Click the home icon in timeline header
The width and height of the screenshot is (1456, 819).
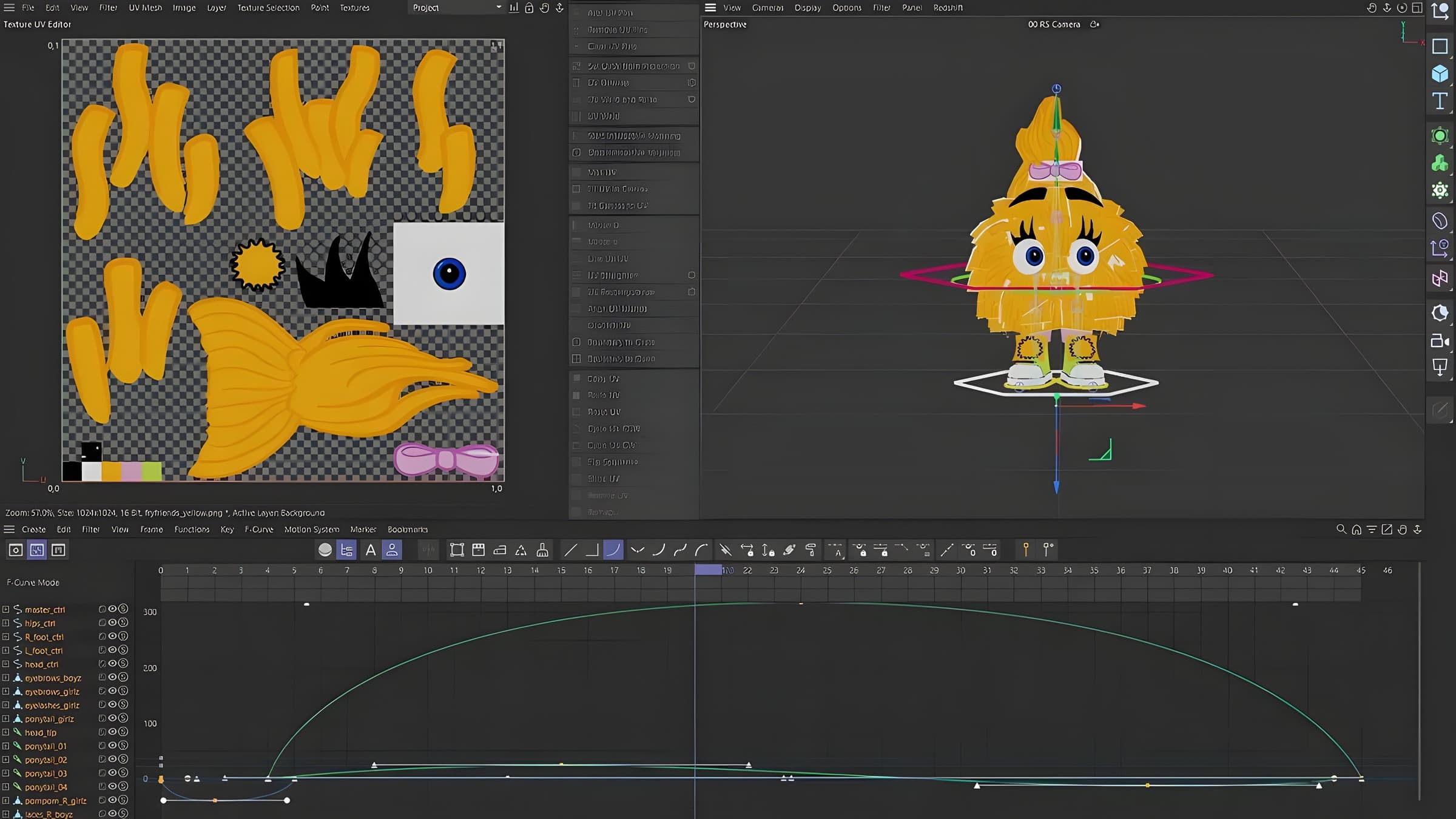[x=1357, y=530]
